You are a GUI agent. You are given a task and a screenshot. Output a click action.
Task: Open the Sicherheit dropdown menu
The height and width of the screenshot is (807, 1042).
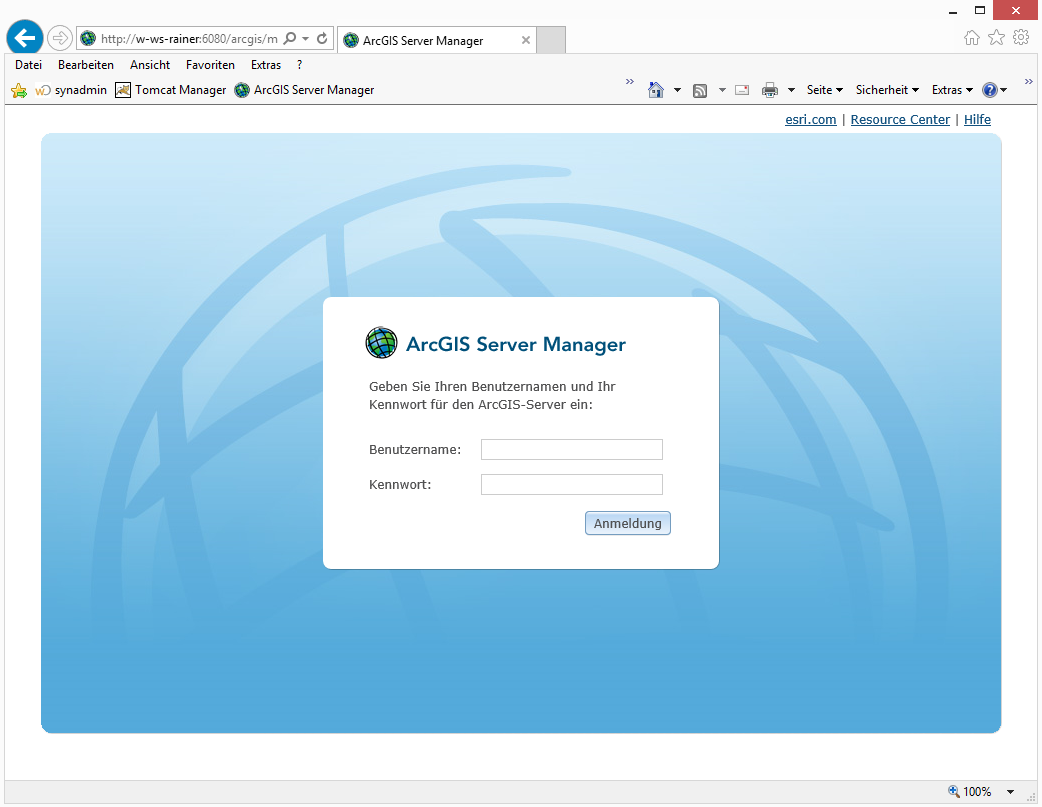pos(884,89)
